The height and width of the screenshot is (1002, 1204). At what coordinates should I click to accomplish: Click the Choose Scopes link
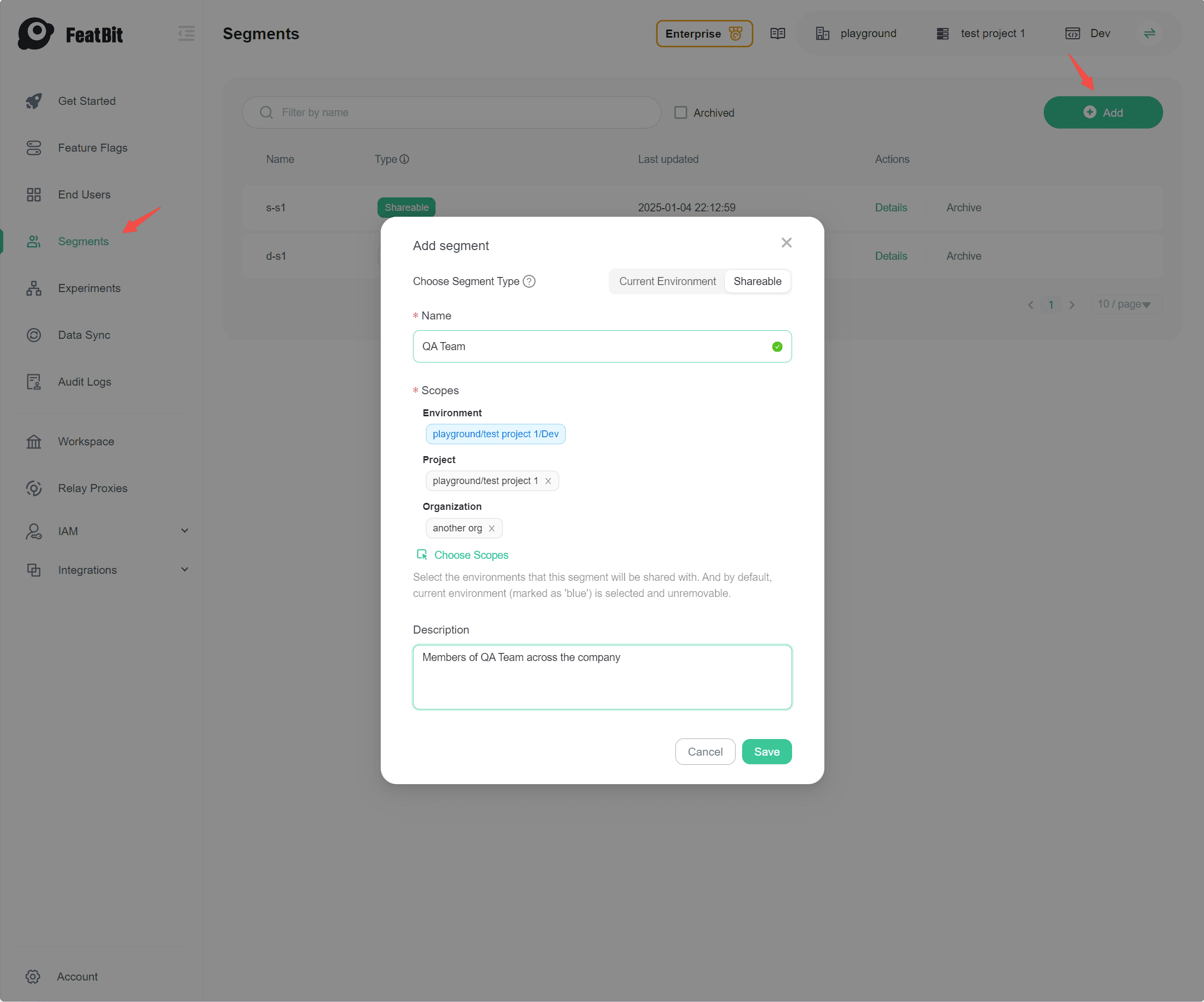pos(471,555)
